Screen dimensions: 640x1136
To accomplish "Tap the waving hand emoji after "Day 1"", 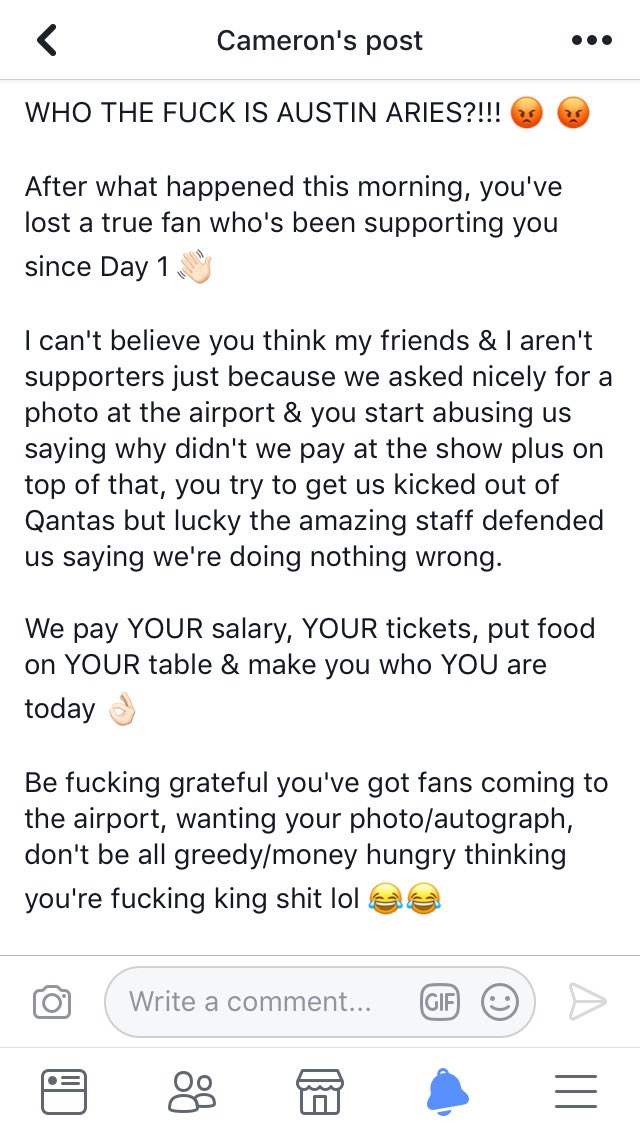I will coord(194,268).
